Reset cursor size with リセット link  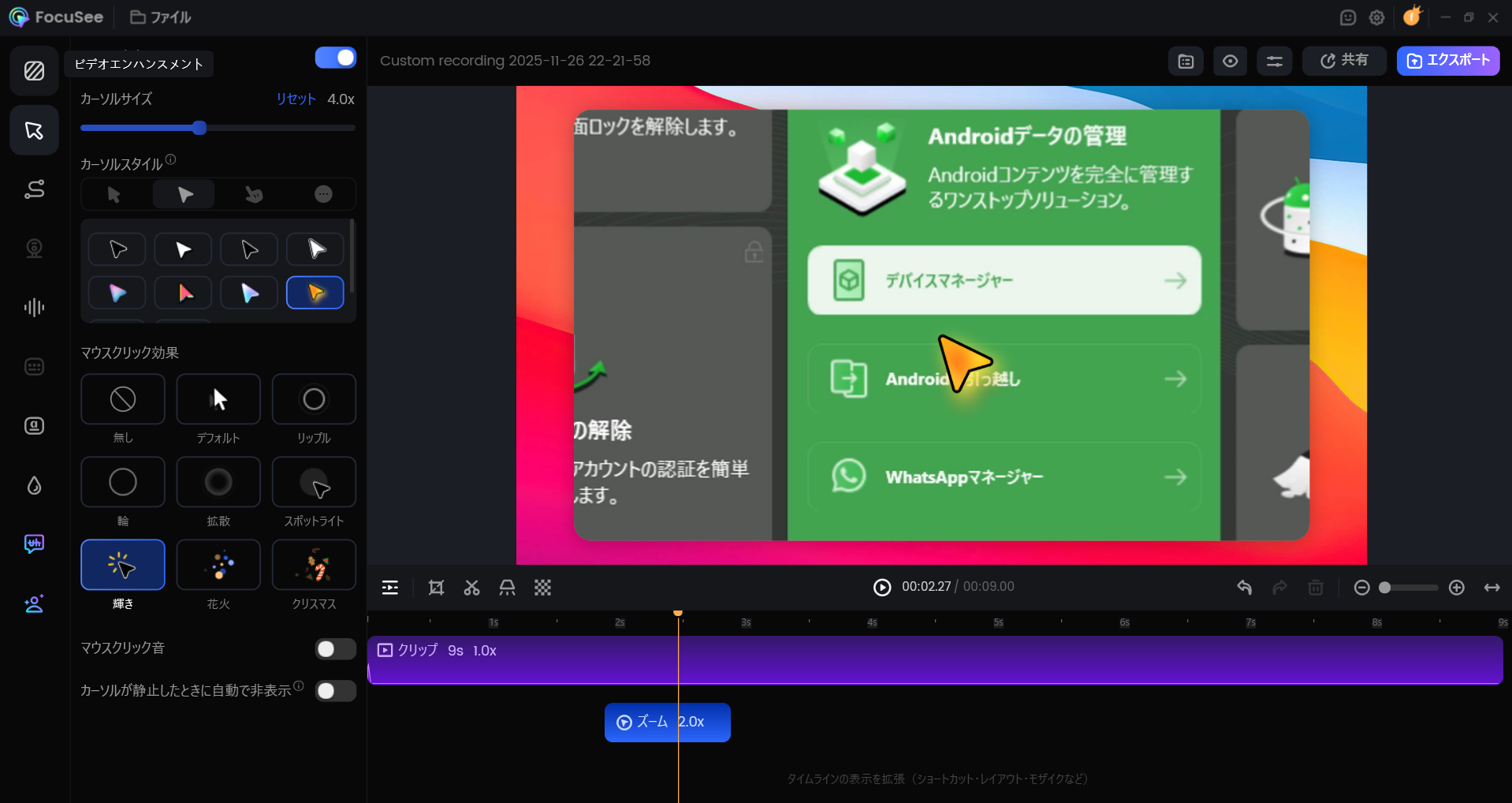click(296, 99)
